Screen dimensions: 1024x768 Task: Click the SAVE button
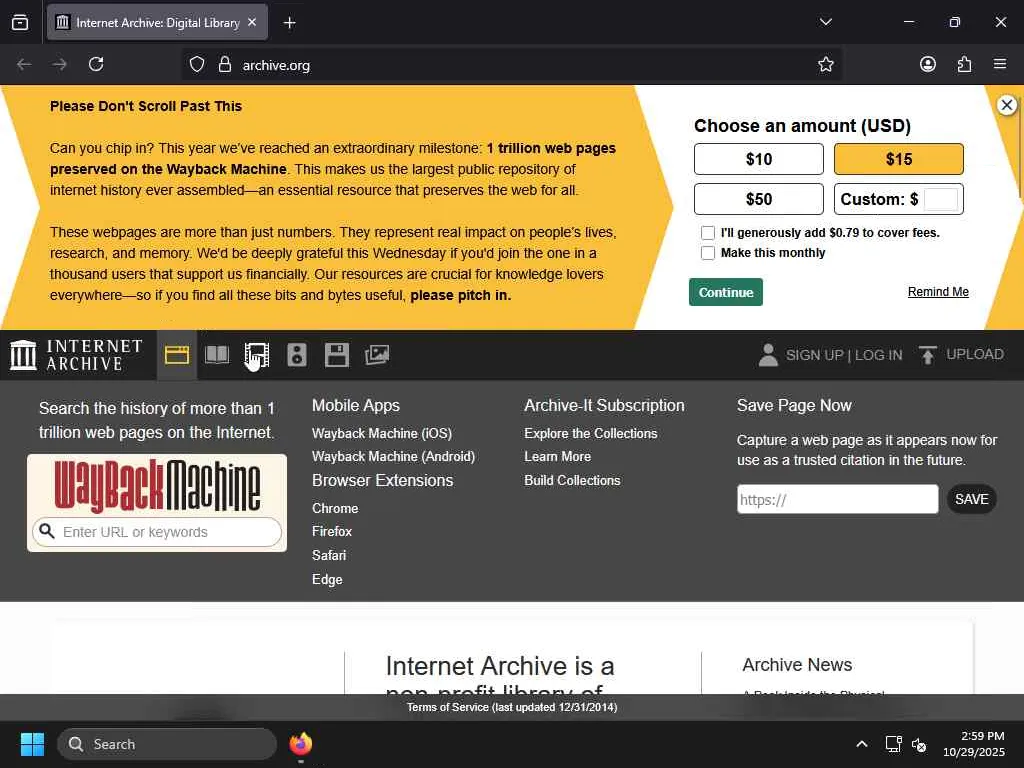[x=972, y=500]
